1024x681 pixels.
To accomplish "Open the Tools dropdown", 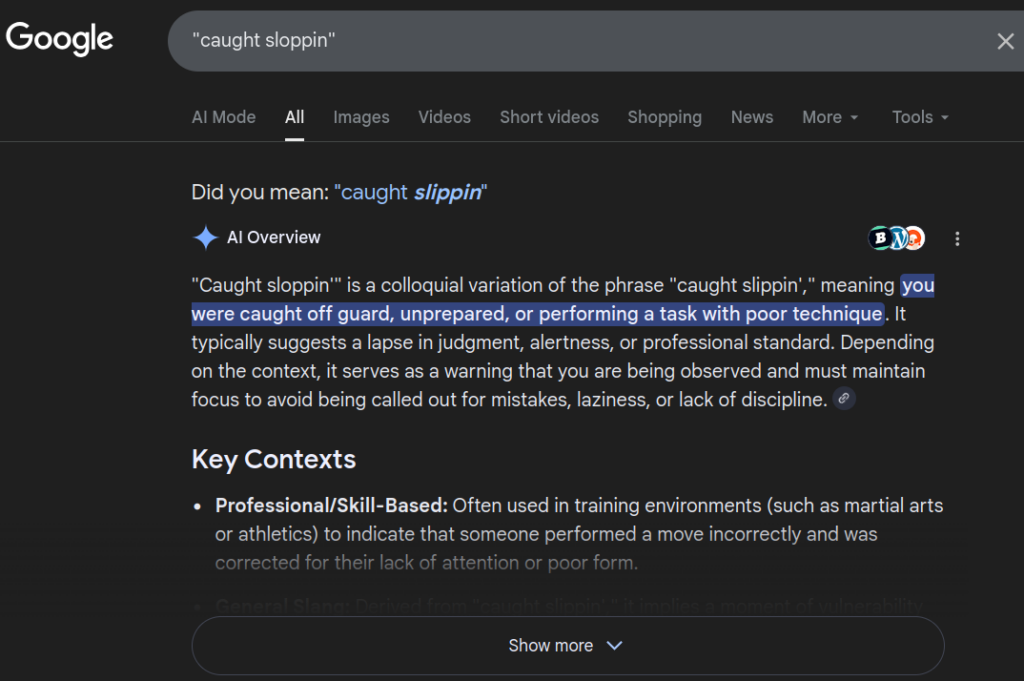I will [x=920, y=117].
